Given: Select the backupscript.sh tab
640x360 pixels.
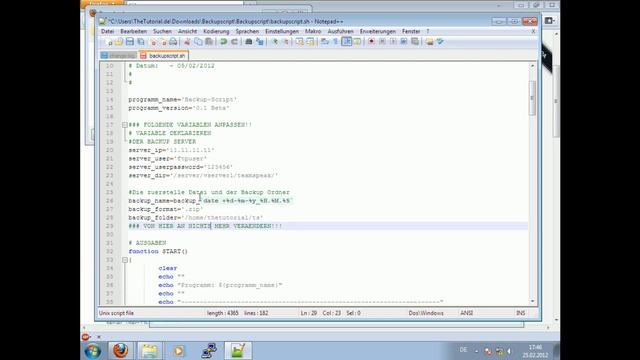Looking at the screenshot, I should point(163,55).
